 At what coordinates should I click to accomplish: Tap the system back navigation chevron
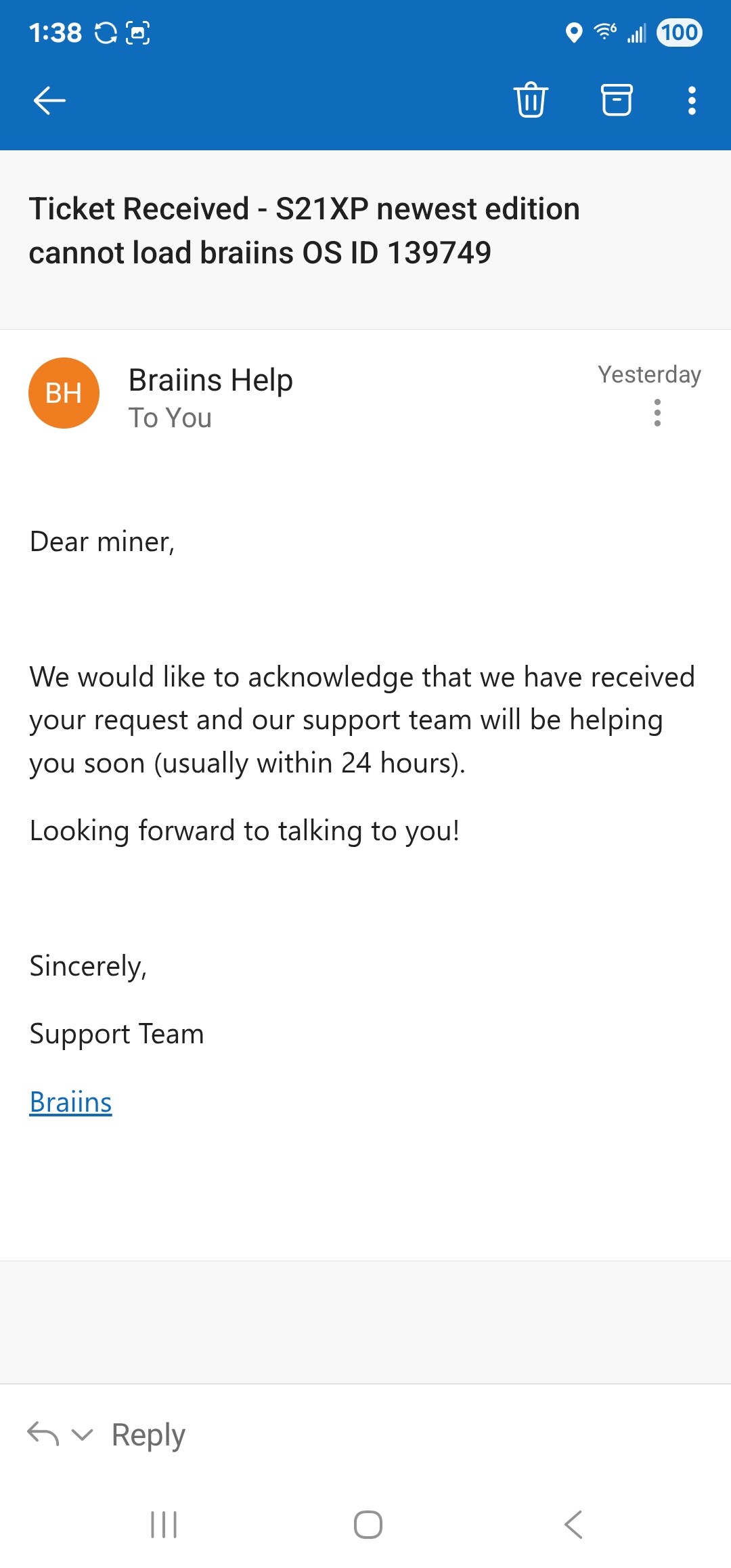coord(573,1525)
